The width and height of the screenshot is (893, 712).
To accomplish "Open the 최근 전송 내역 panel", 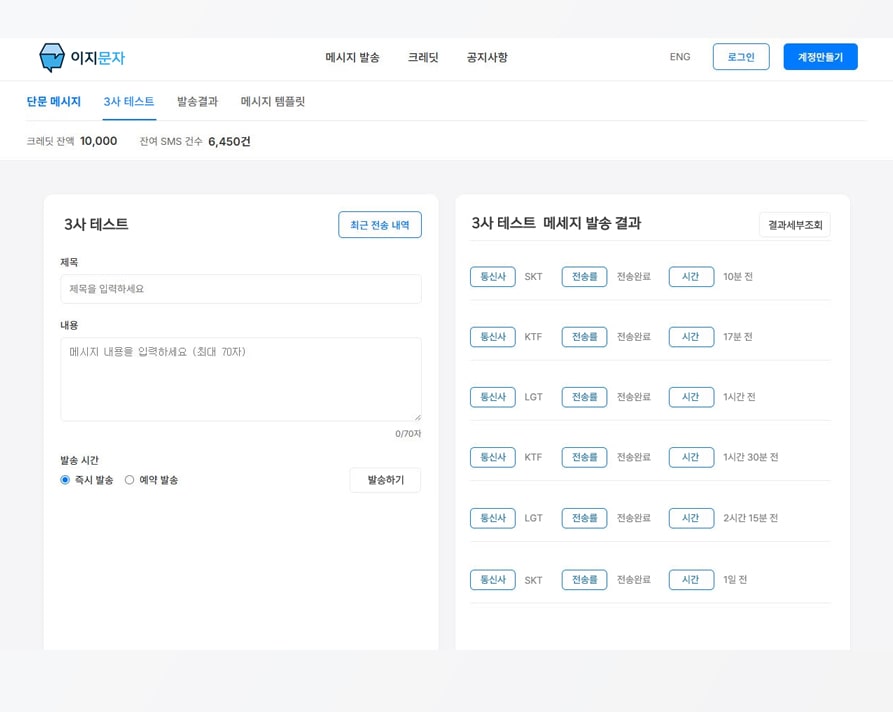I will 380,224.
